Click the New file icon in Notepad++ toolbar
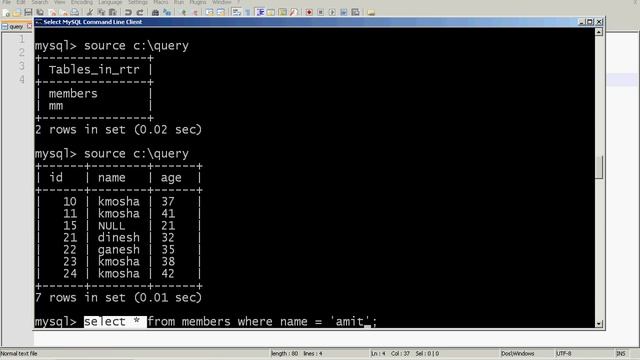640x360 pixels. [x=6, y=12]
